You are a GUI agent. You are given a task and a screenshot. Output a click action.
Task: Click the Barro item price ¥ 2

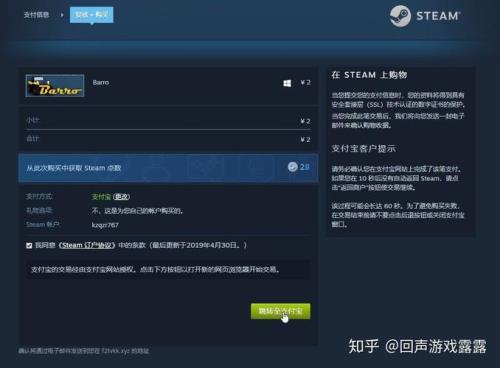coord(305,82)
